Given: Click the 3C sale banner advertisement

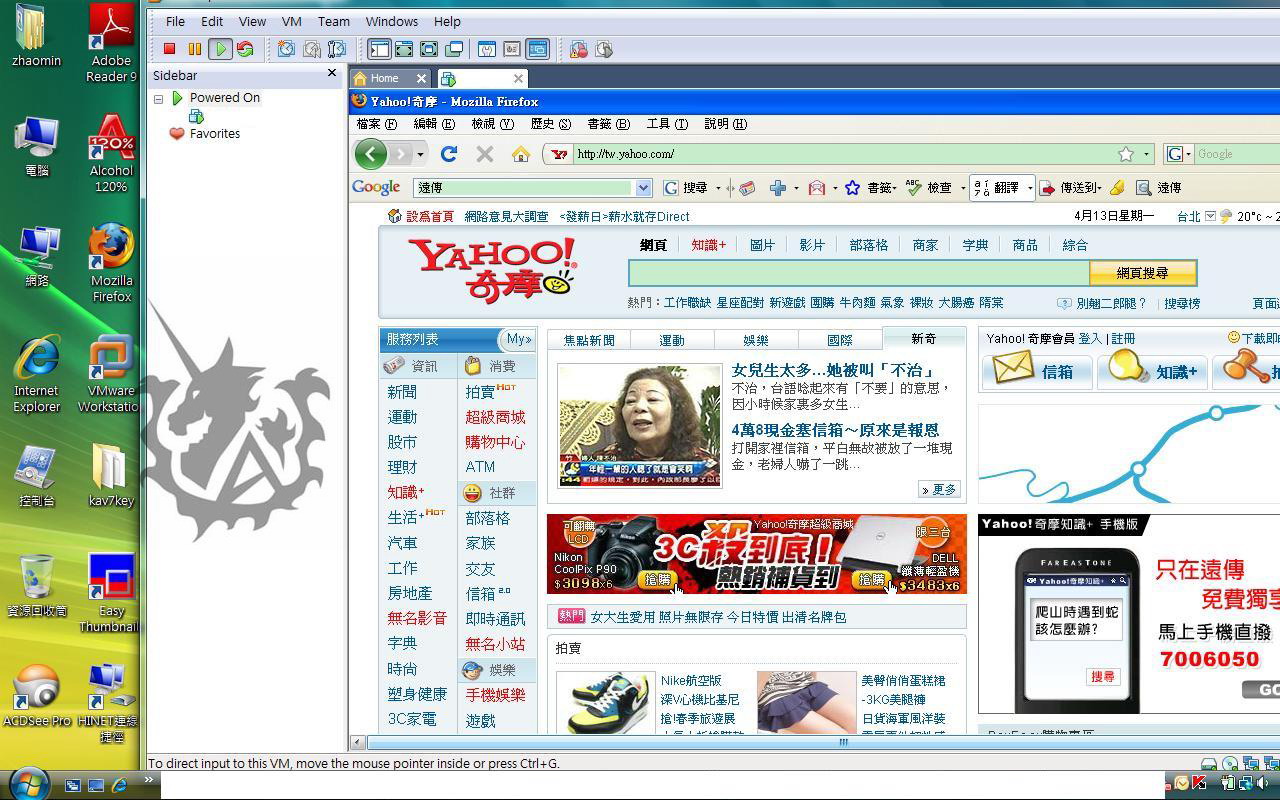Looking at the screenshot, I should tap(757, 554).
